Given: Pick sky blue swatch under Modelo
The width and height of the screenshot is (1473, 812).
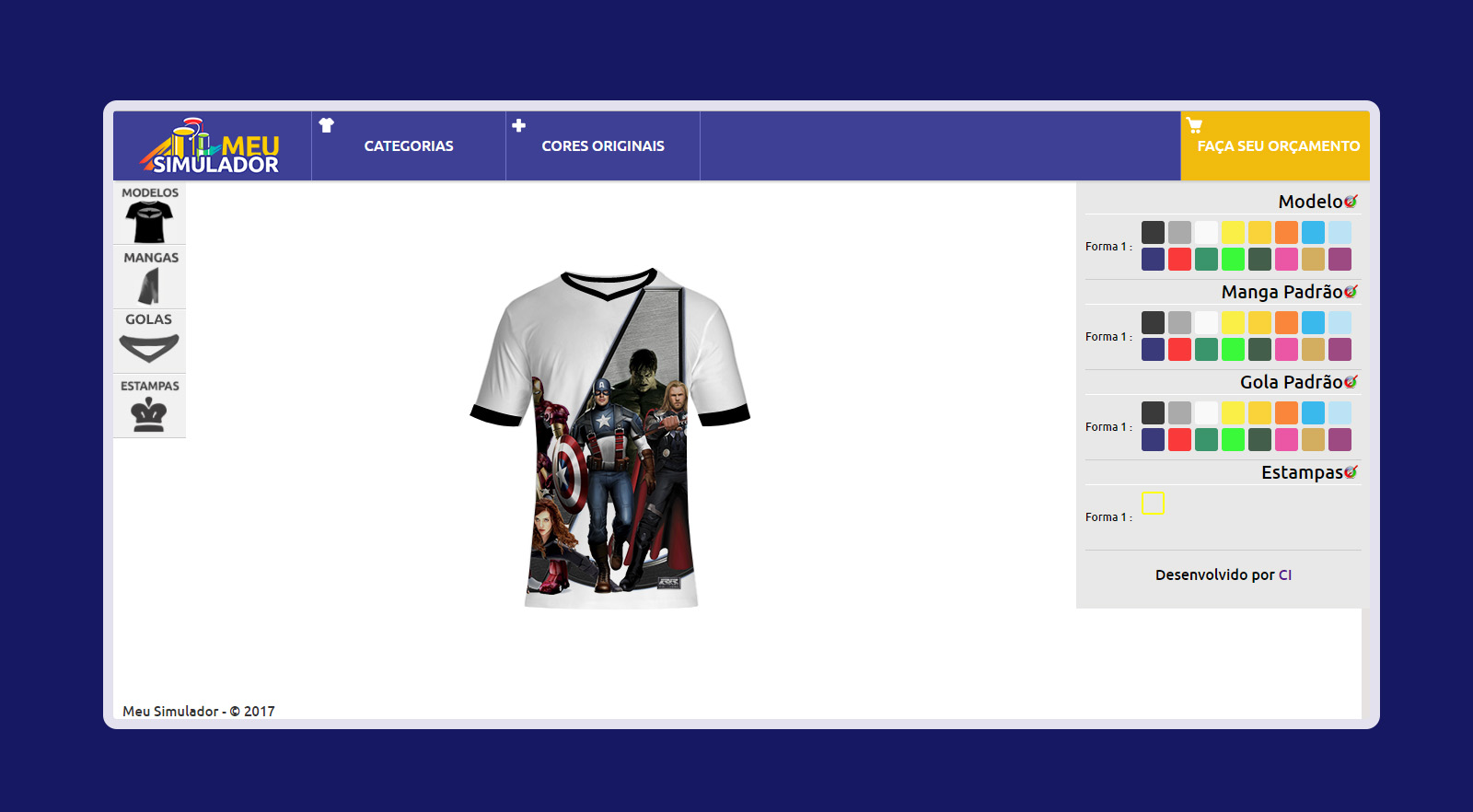Looking at the screenshot, I should [1313, 232].
